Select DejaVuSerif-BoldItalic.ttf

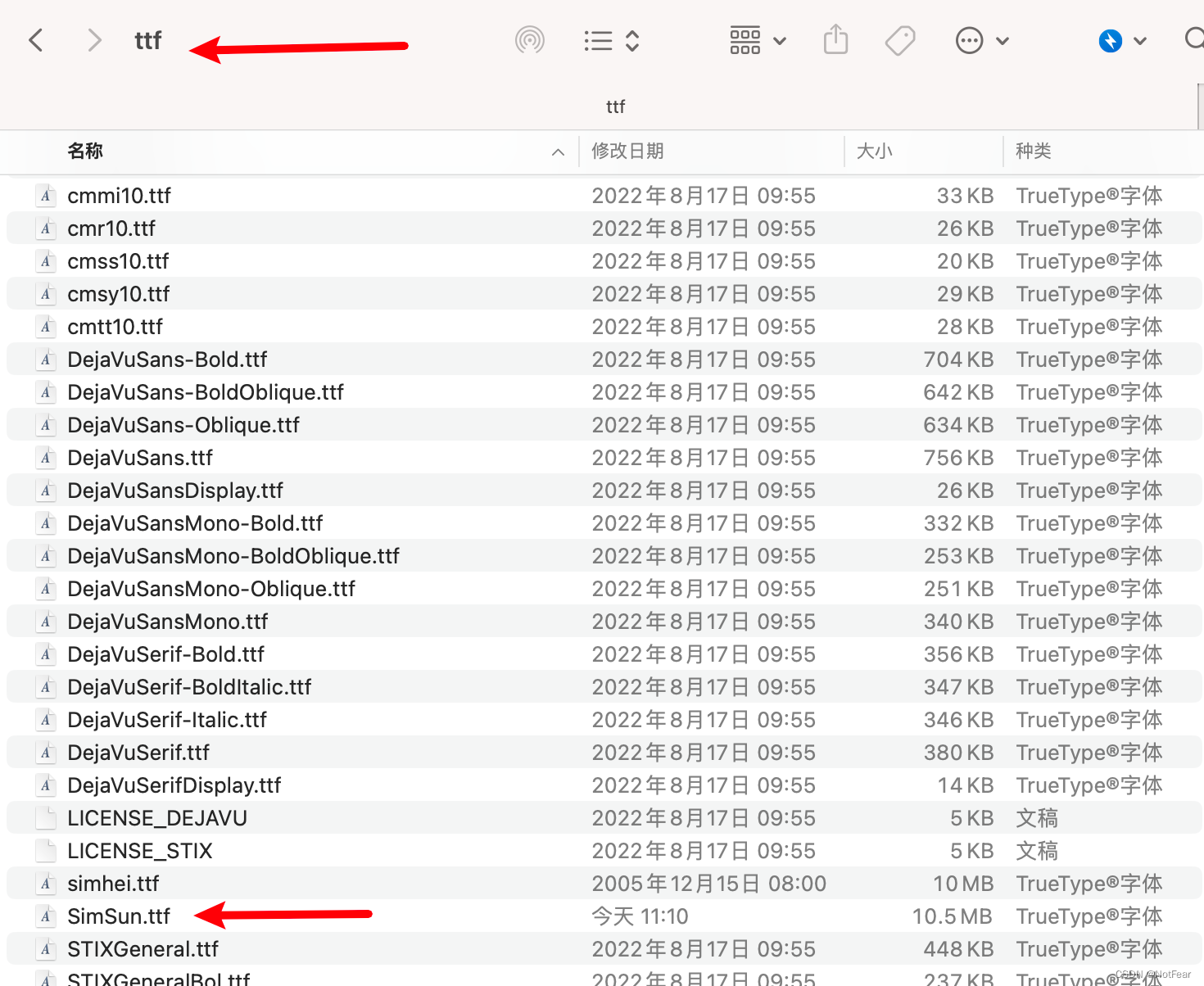coord(604,687)
